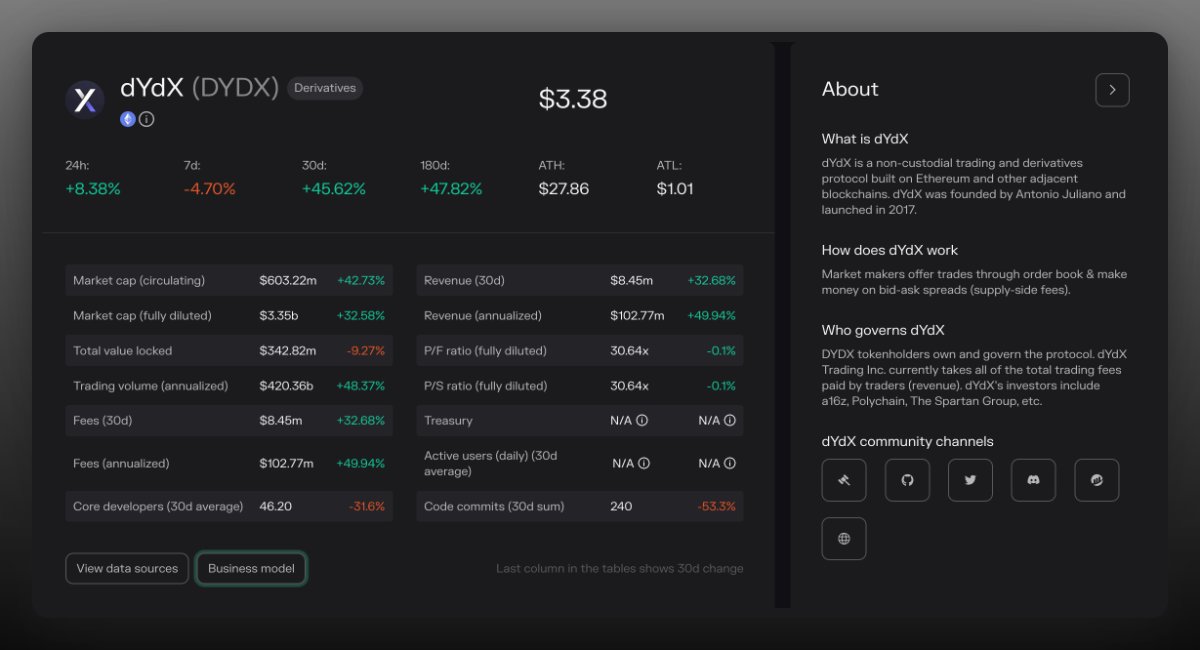The image size is (1200, 650).
Task: Click the ATH value $27.86
Action: (x=564, y=189)
